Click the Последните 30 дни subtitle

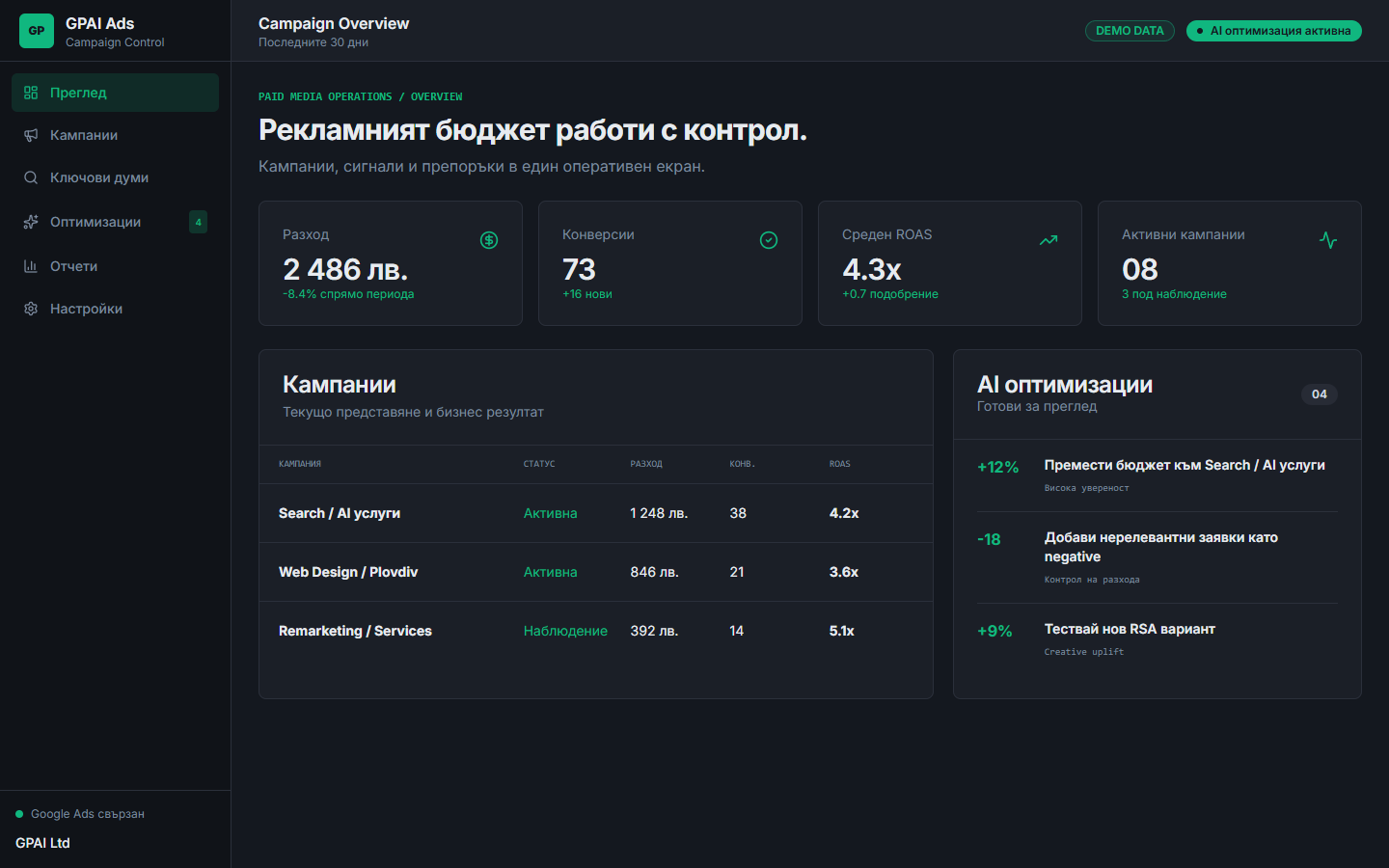(x=313, y=42)
